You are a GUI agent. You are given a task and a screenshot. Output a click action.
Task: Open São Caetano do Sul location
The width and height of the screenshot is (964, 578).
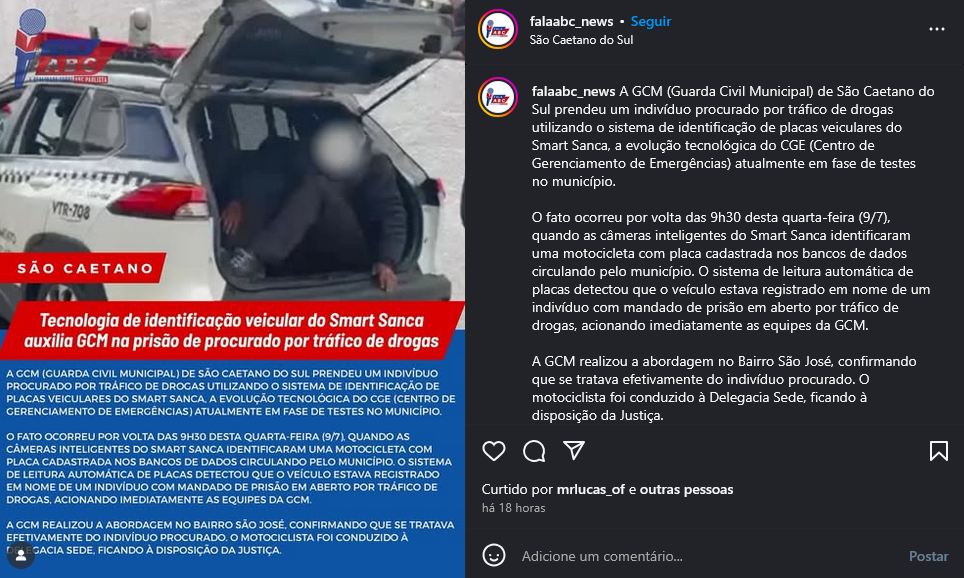[x=581, y=39]
